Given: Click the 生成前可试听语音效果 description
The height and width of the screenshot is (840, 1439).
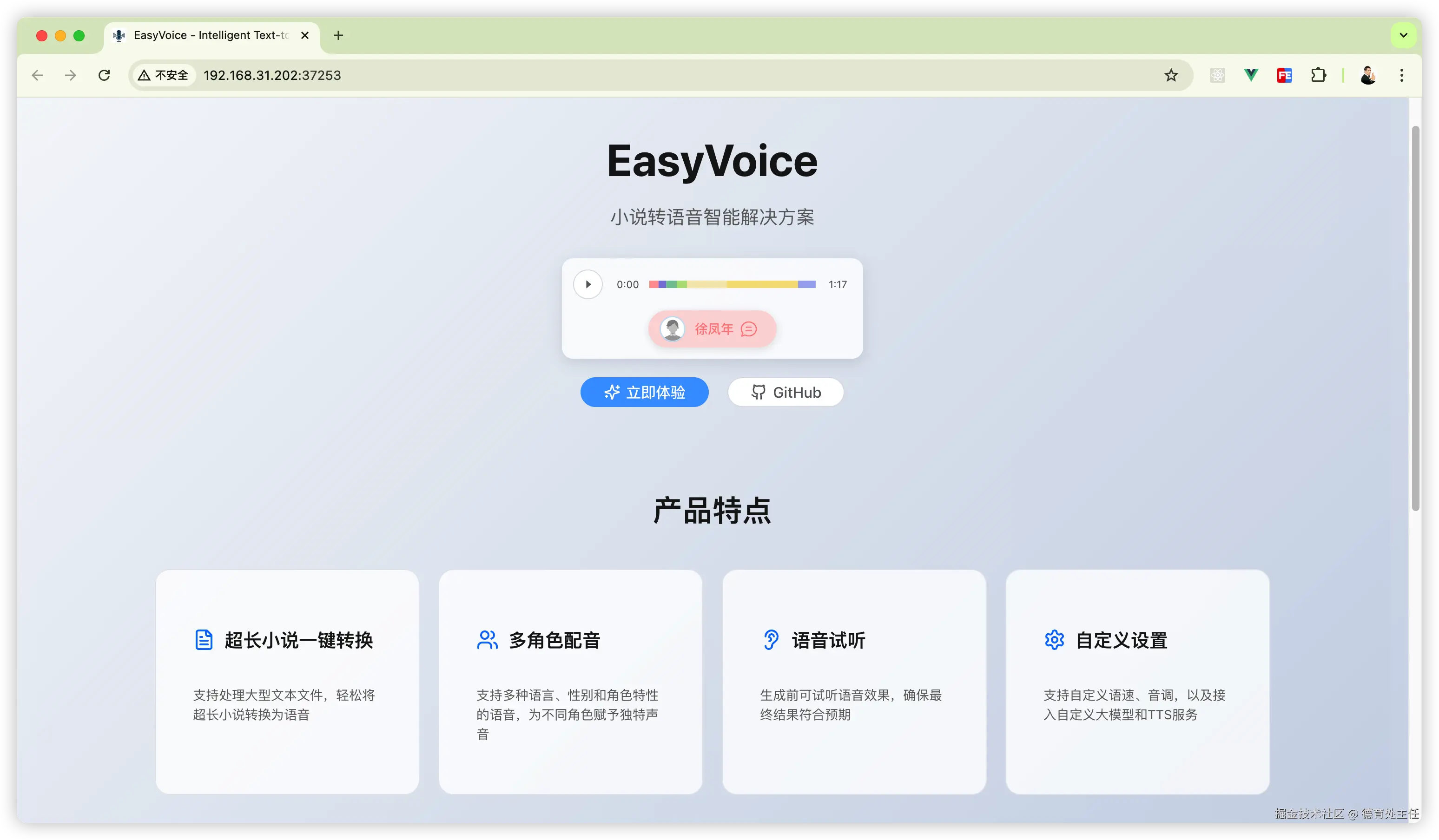Looking at the screenshot, I should click(x=850, y=705).
